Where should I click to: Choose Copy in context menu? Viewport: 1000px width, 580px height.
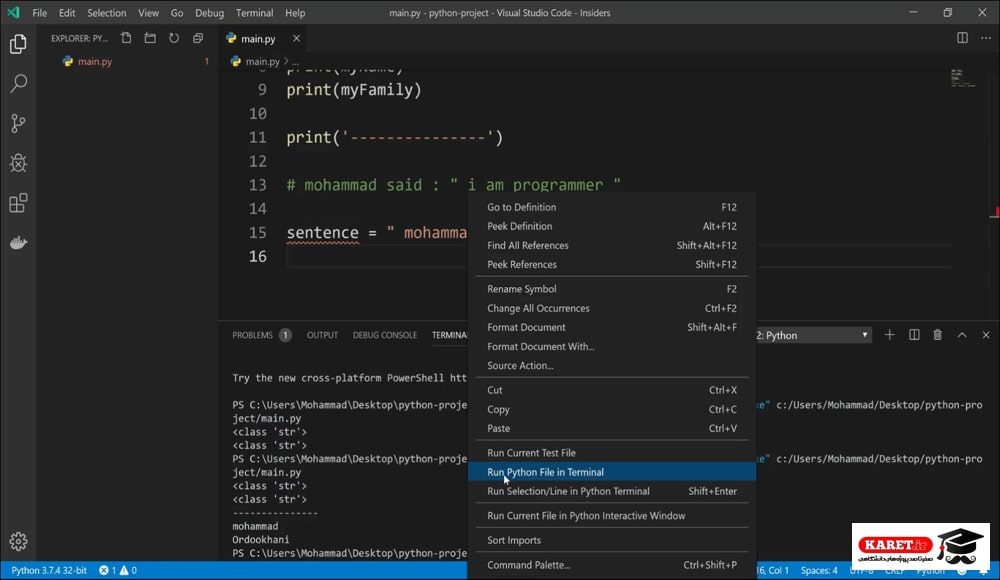pos(612,410)
